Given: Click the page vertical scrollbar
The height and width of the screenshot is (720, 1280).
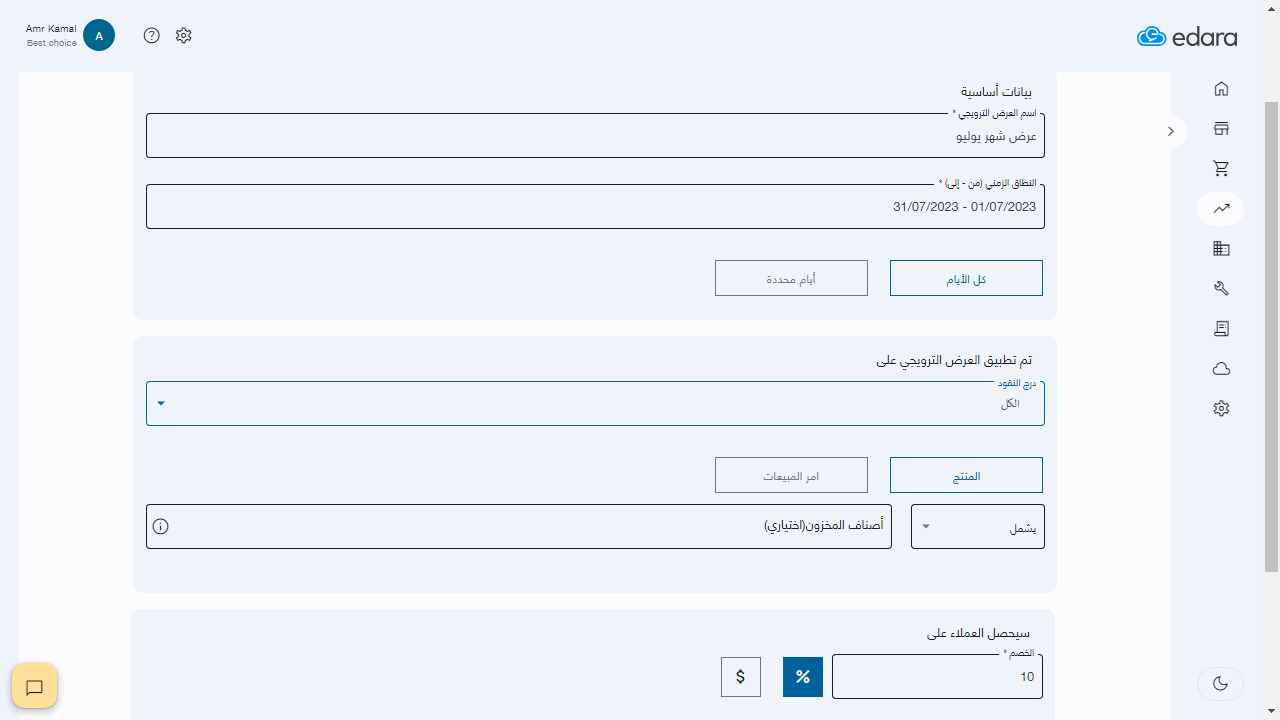Looking at the screenshot, I should (1271, 330).
